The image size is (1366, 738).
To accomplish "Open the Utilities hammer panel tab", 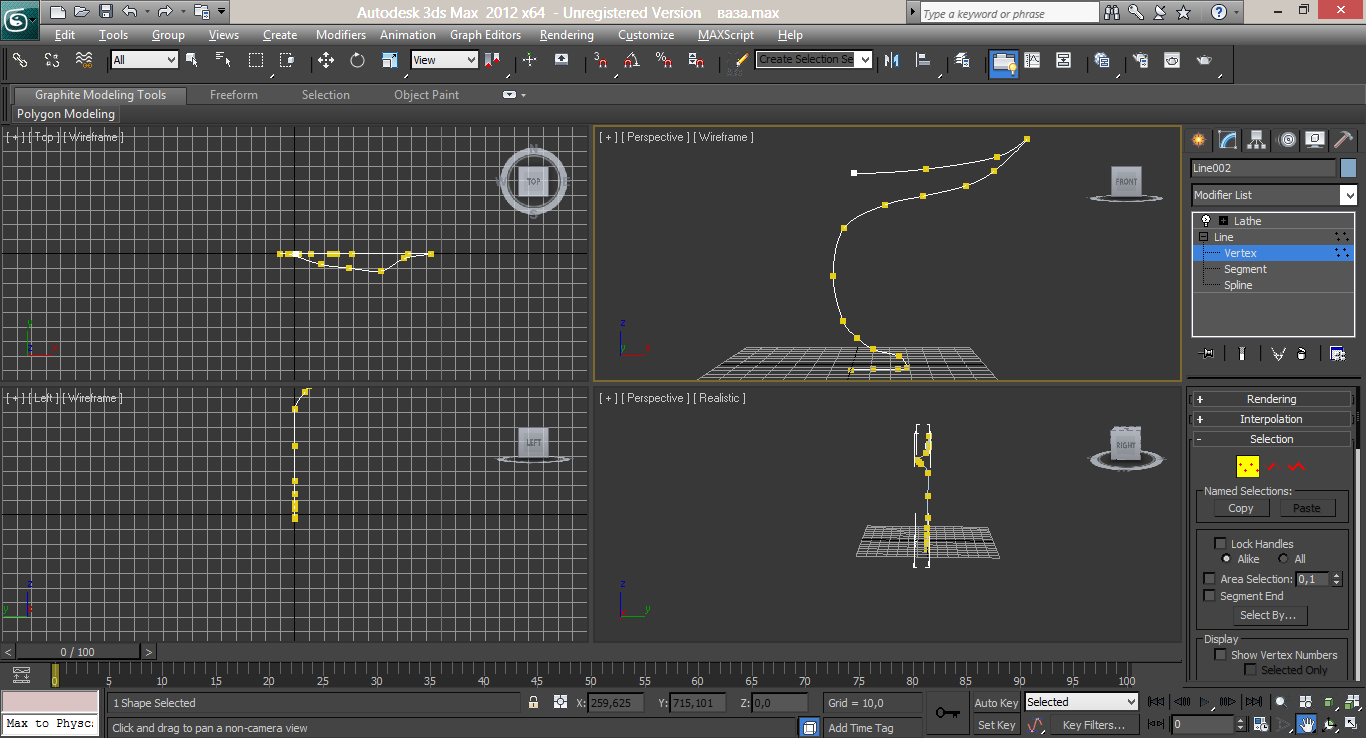I will (1344, 139).
